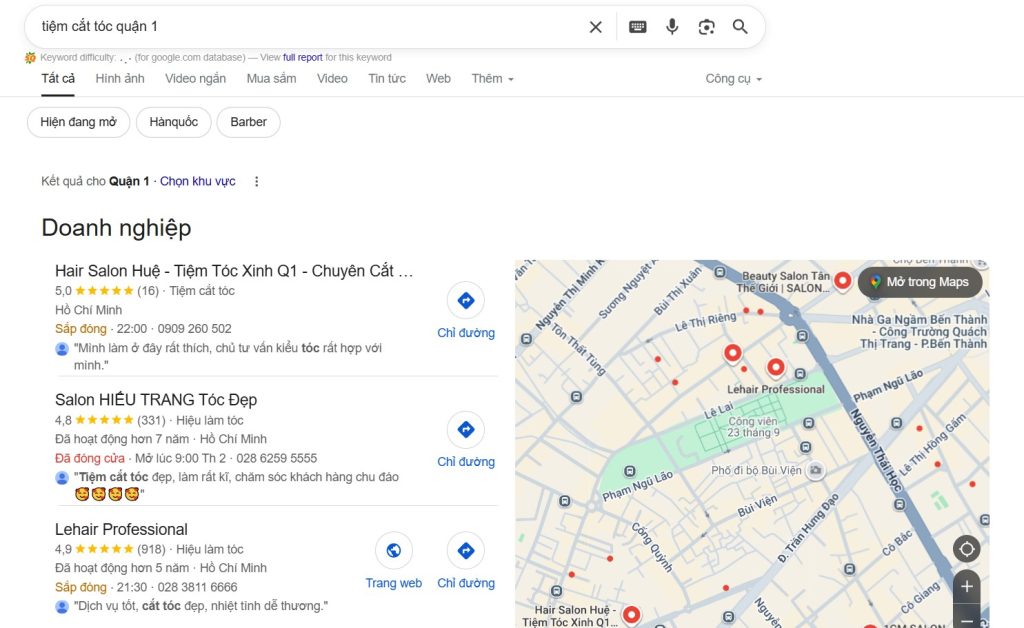
Task: Click Lehair Professional map pin
Action: (x=775, y=368)
